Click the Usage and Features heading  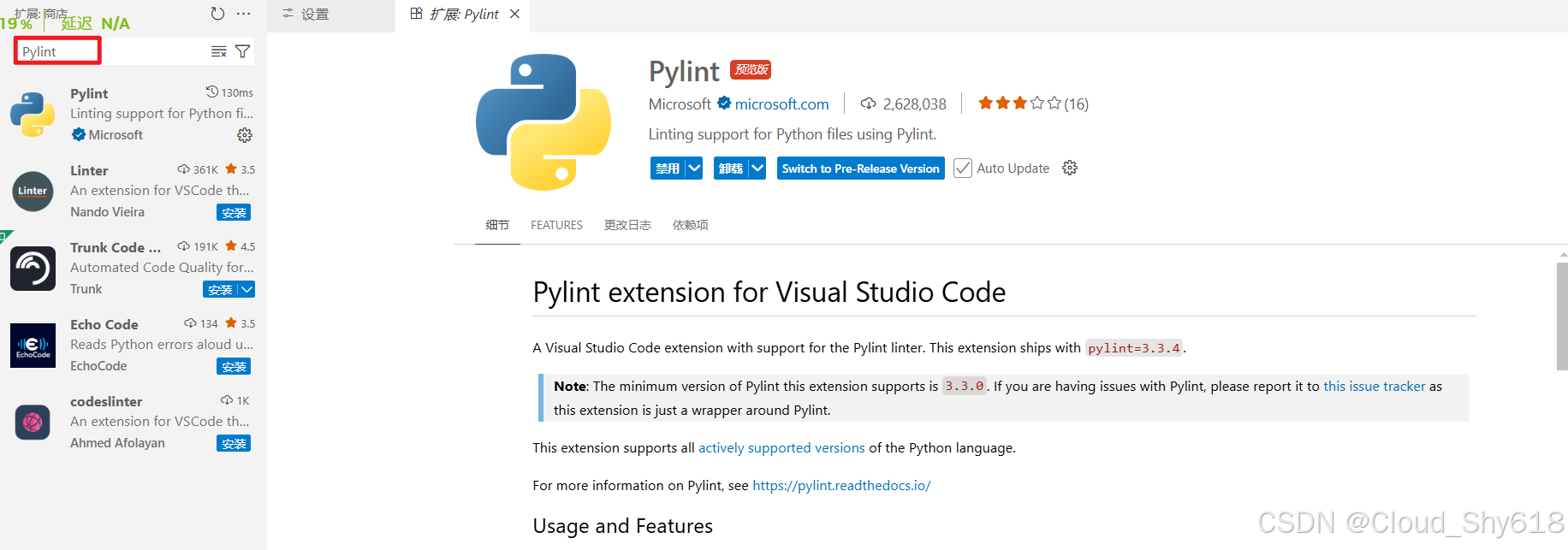click(x=622, y=526)
